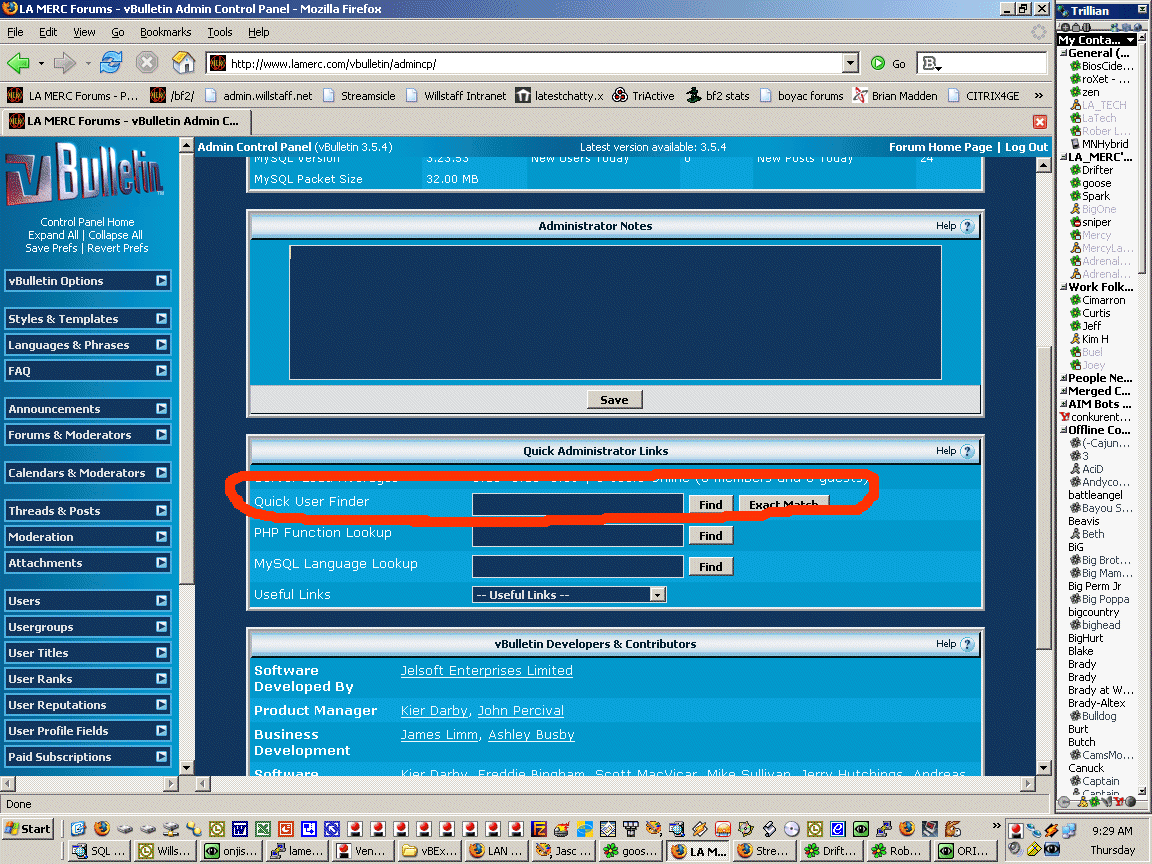
Task: Click Expand All in the navigation
Action: (53, 235)
